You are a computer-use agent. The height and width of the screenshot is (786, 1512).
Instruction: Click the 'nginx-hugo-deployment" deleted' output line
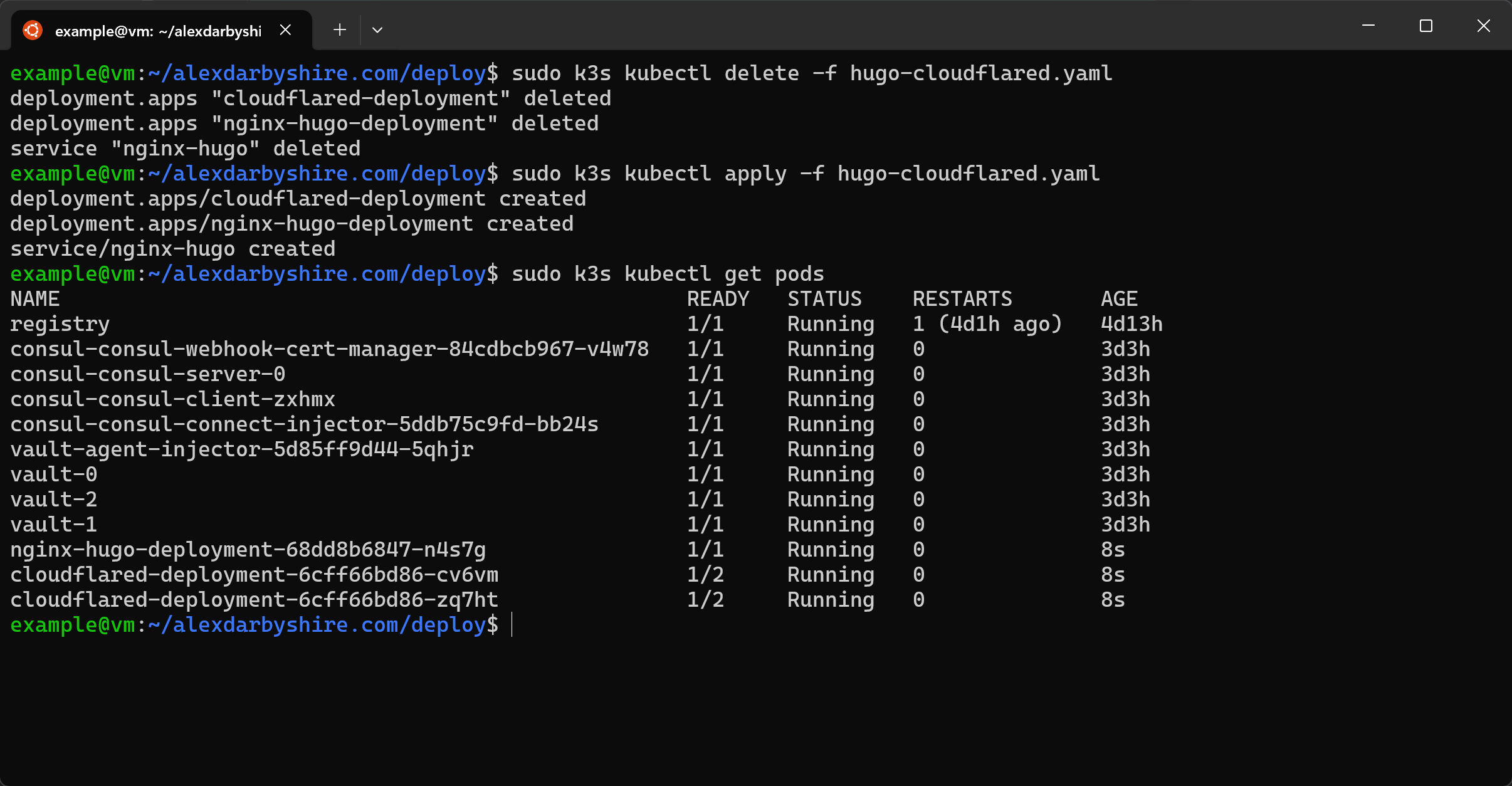(x=305, y=123)
